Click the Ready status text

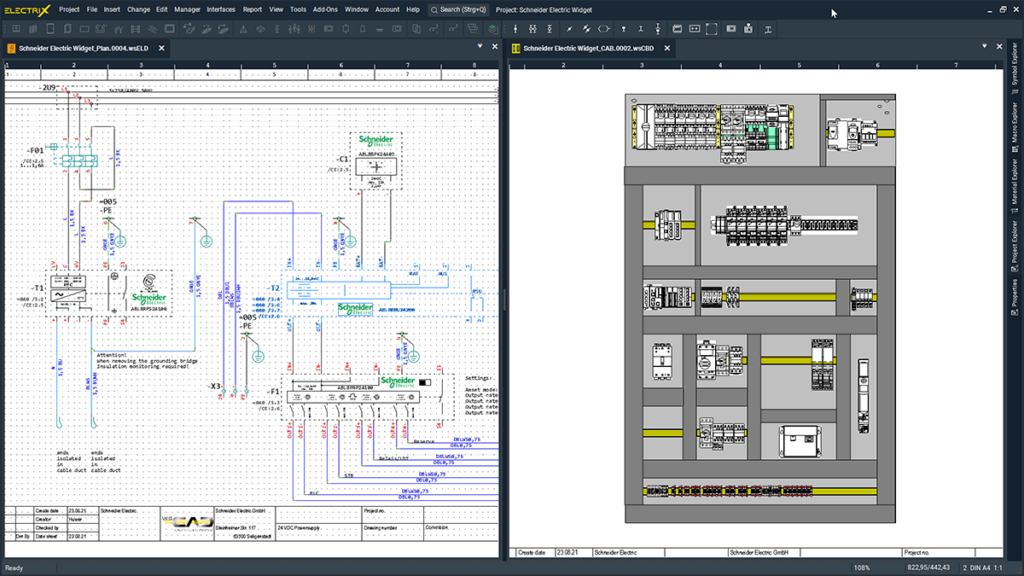coord(14,568)
